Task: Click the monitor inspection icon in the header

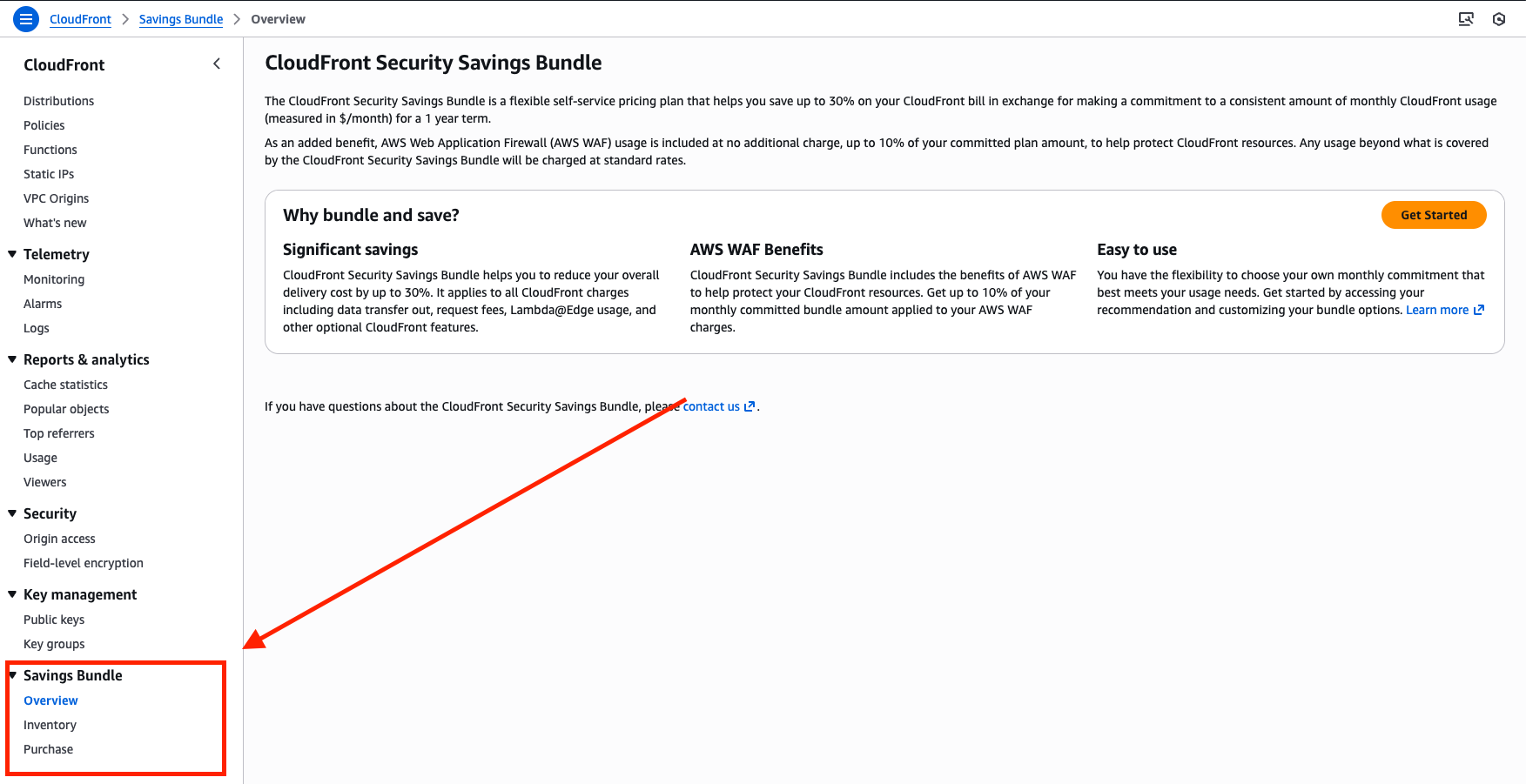Action: pos(1466,18)
